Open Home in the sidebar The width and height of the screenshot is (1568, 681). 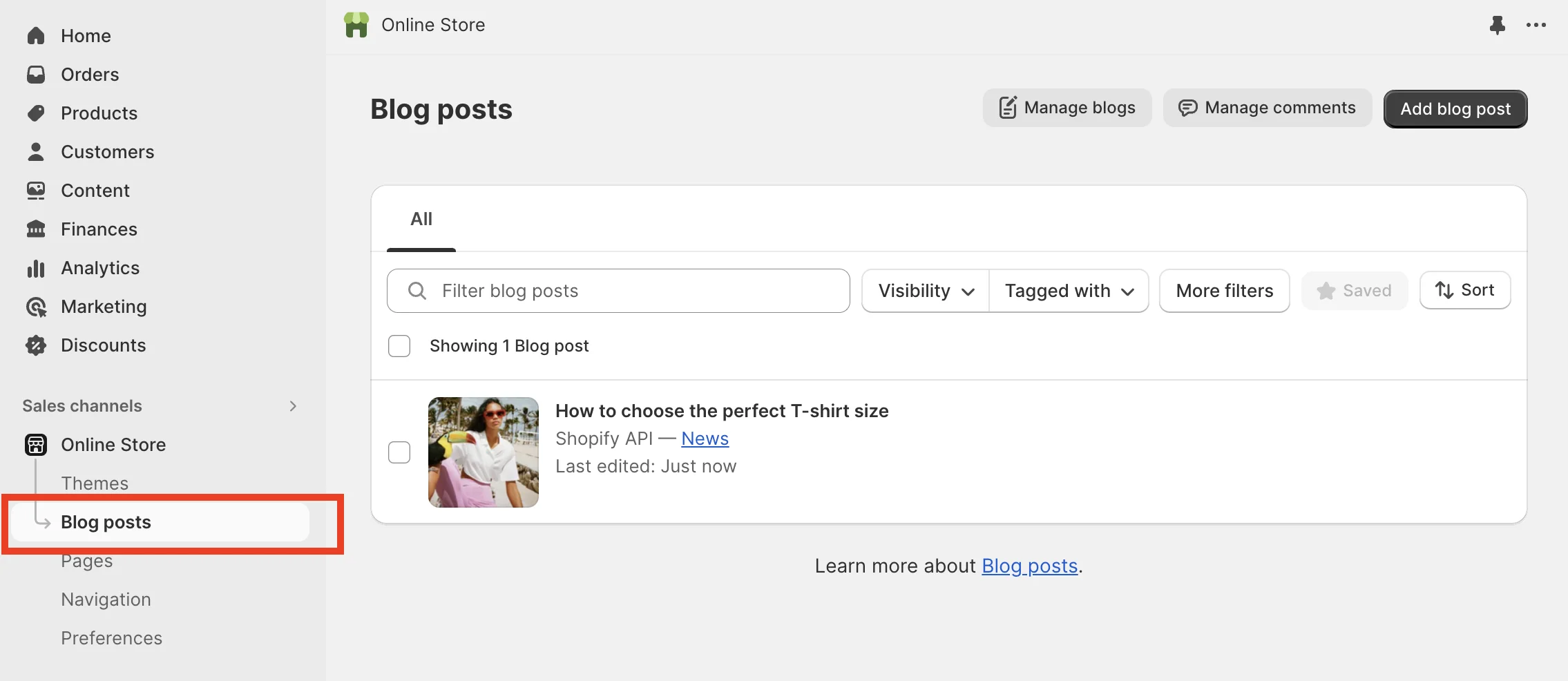(x=86, y=36)
